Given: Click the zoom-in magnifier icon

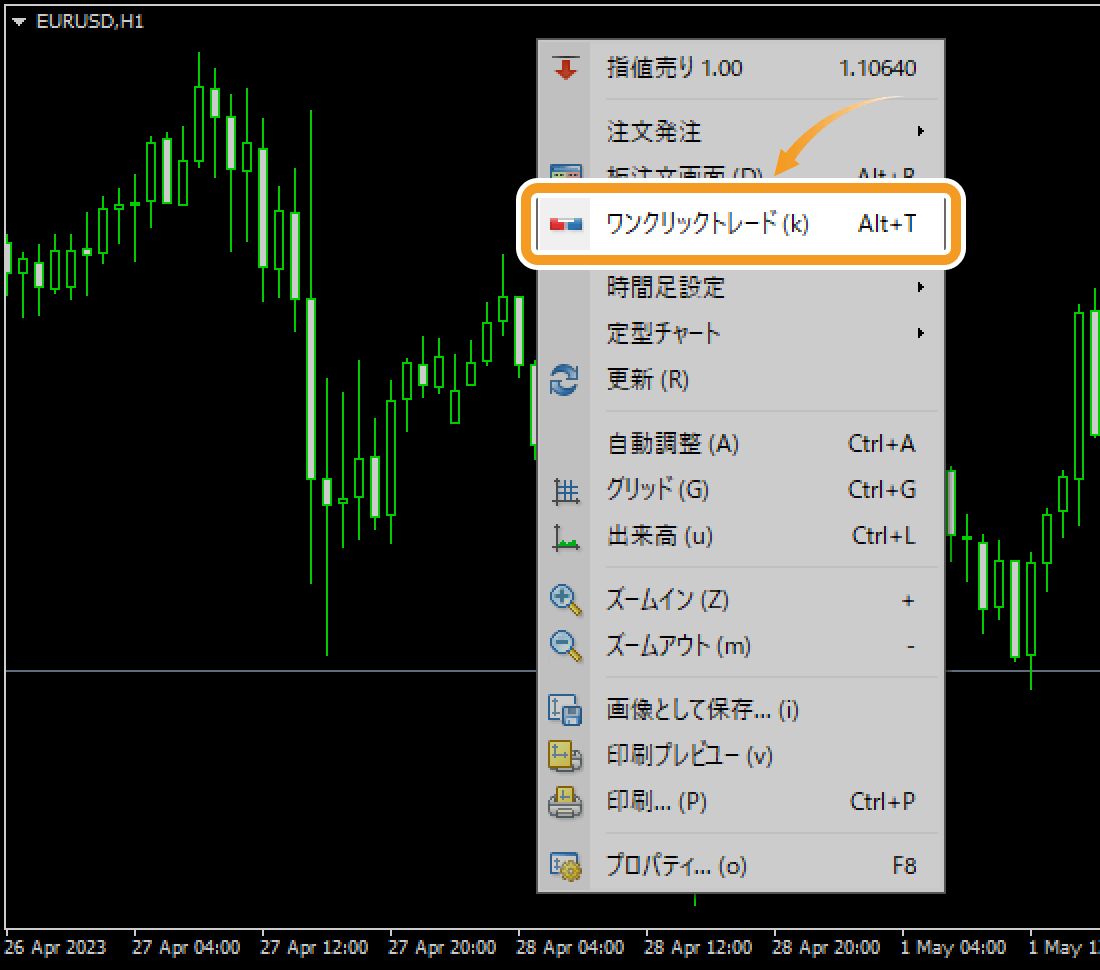Looking at the screenshot, I should (566, 600).
